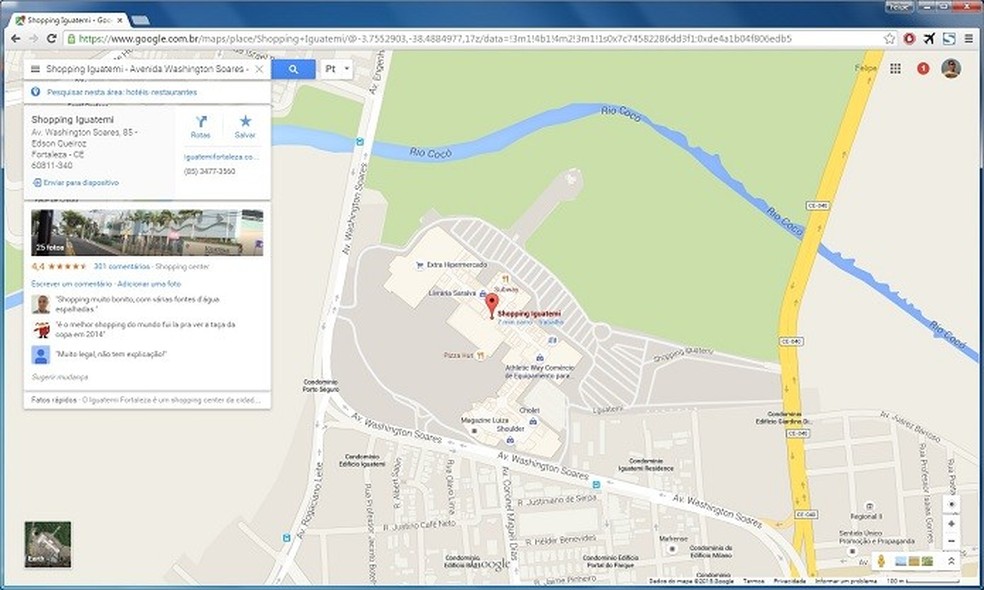
Task: Open the account profile picture
Action: pos(951,68)
